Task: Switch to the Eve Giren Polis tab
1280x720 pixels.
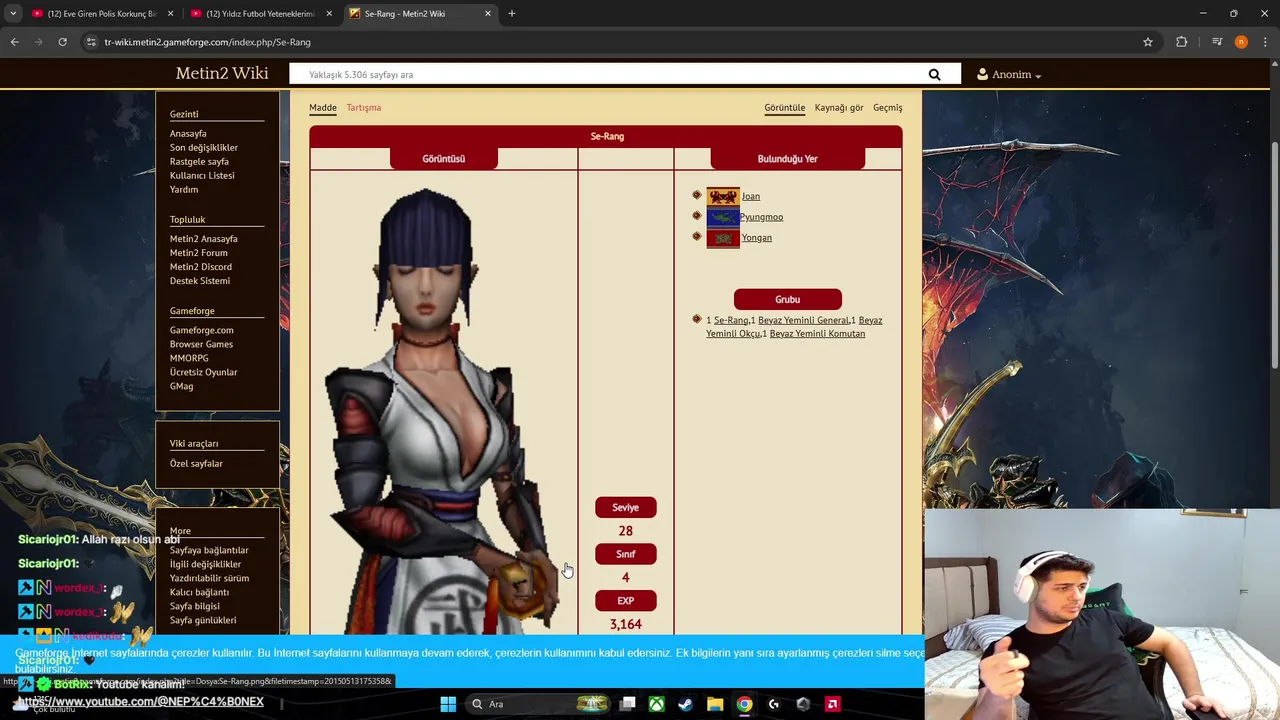Action: 103,14
